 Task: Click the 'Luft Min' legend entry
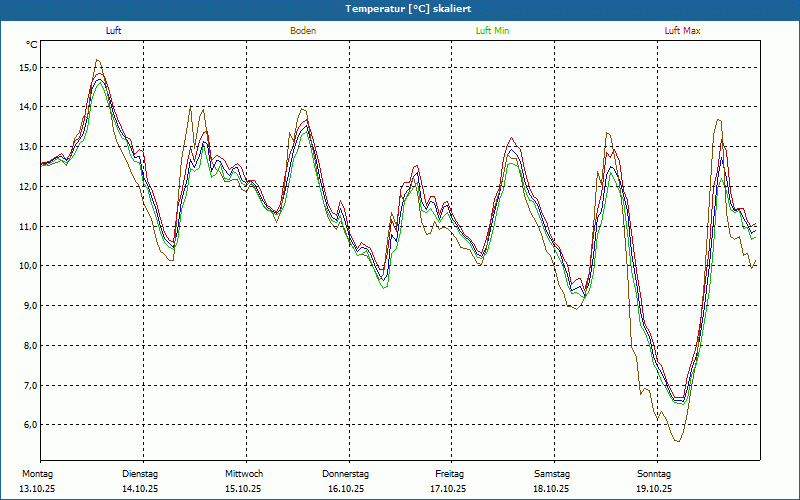[x=492, y=31]
